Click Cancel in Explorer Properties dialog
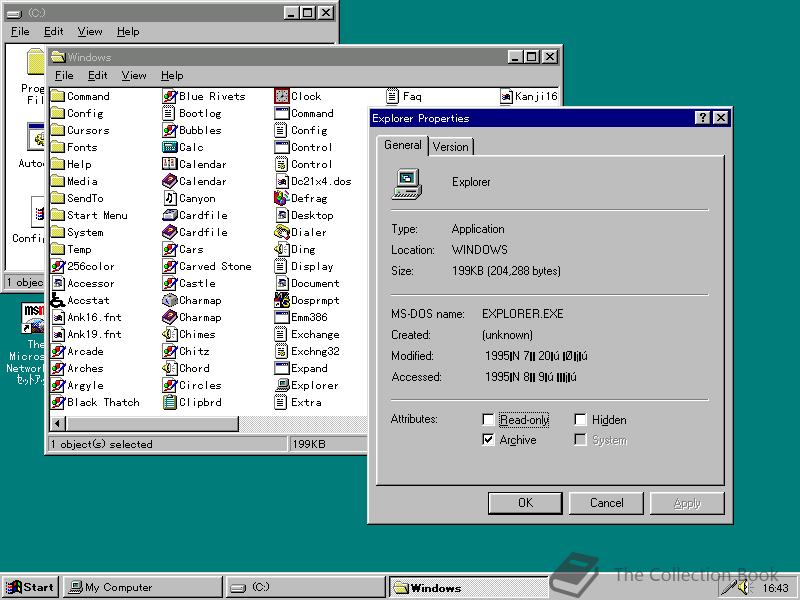 (x=606, y=503)
